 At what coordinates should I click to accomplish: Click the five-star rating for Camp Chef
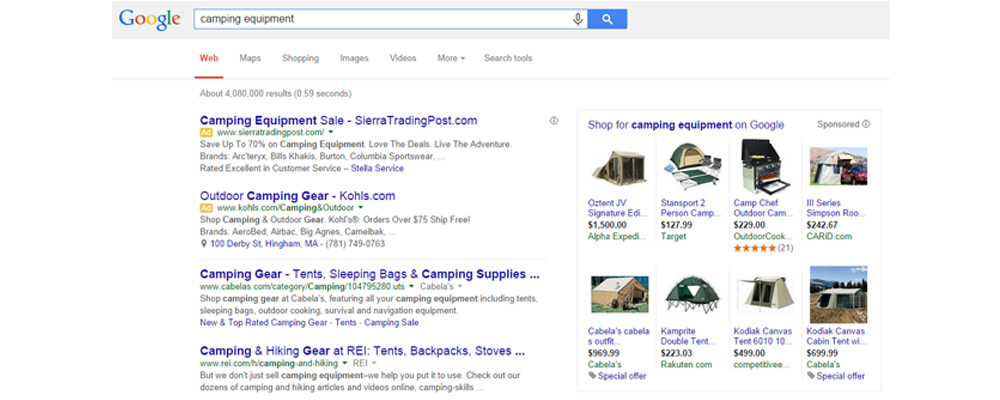coord(754,248)
